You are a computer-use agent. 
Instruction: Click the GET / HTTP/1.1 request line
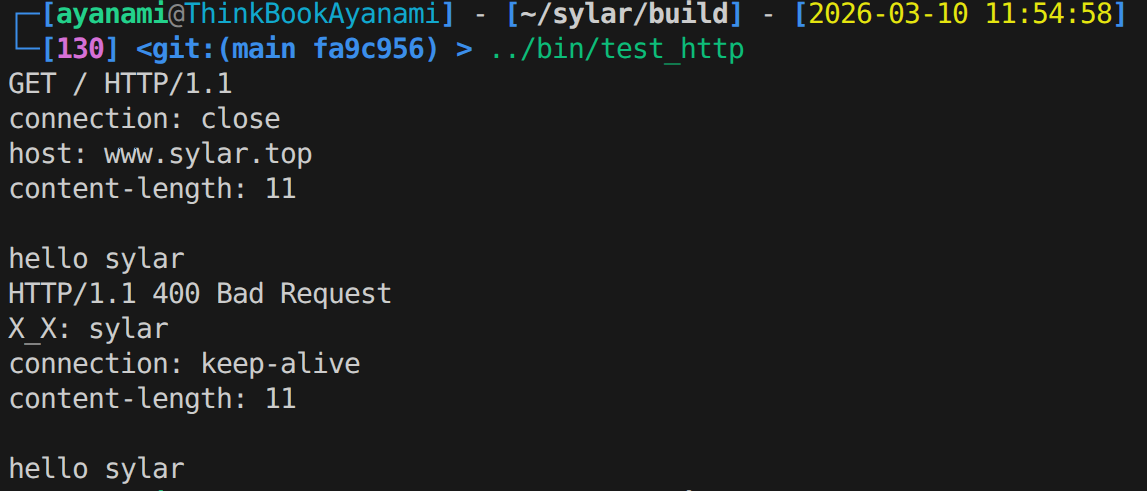[x=120, y=84]
